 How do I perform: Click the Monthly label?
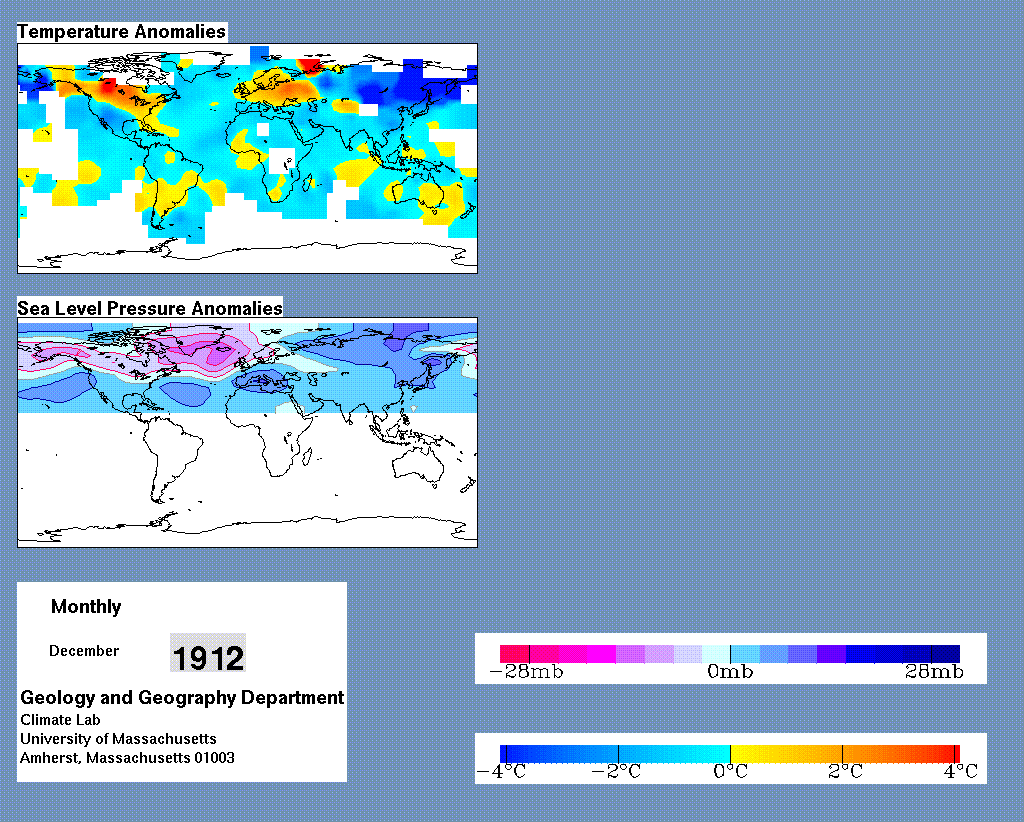click(x=86, y=607)
